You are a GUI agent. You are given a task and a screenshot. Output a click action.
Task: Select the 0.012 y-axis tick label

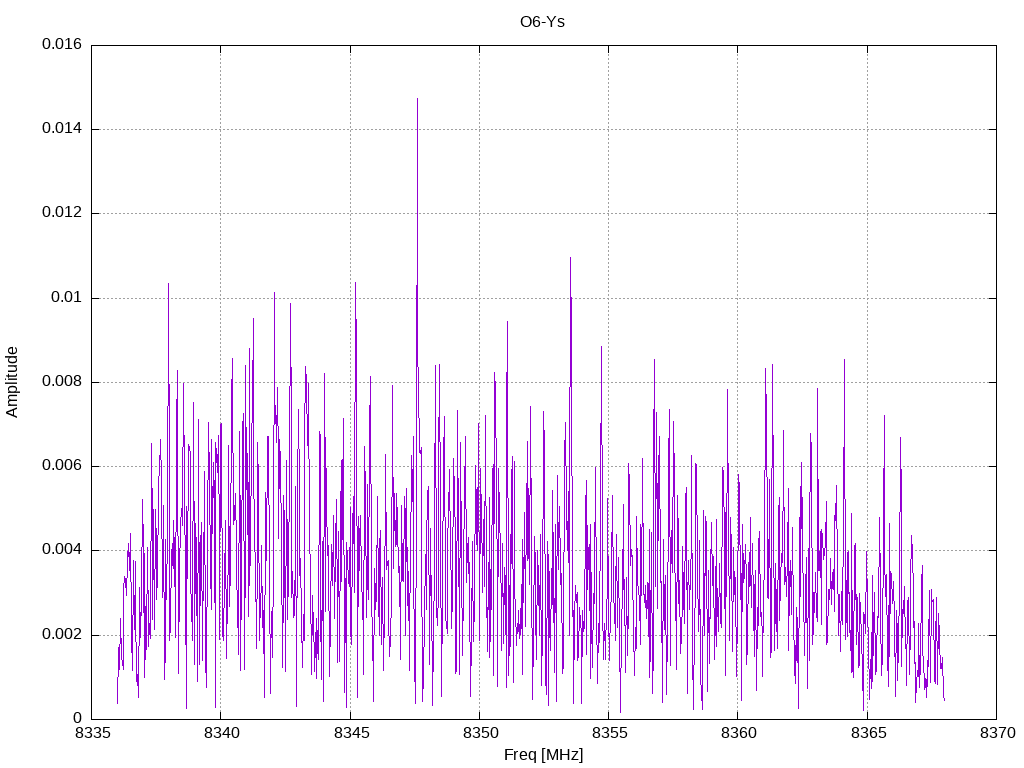pos(62,213)
